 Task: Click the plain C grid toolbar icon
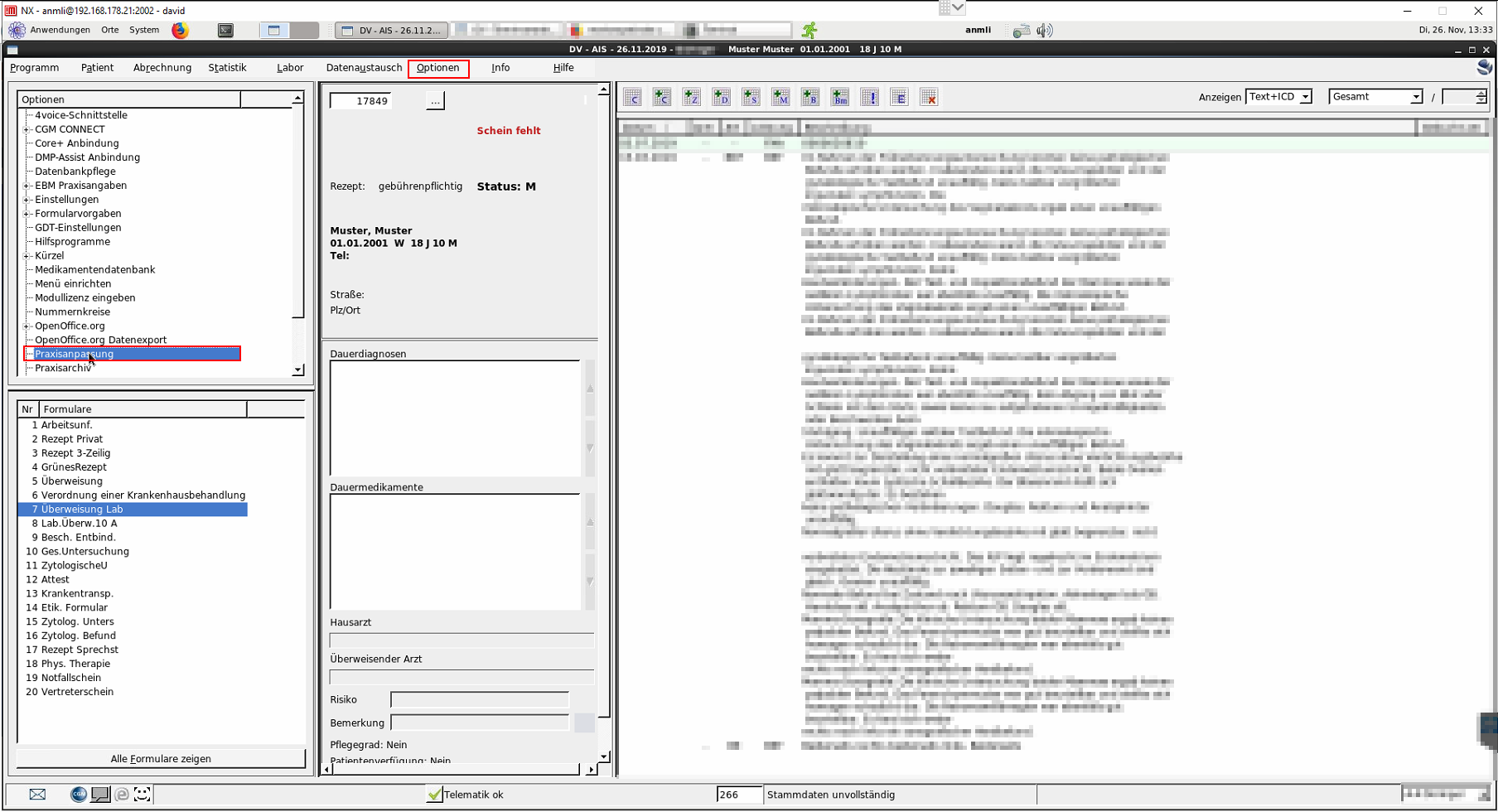633,98
